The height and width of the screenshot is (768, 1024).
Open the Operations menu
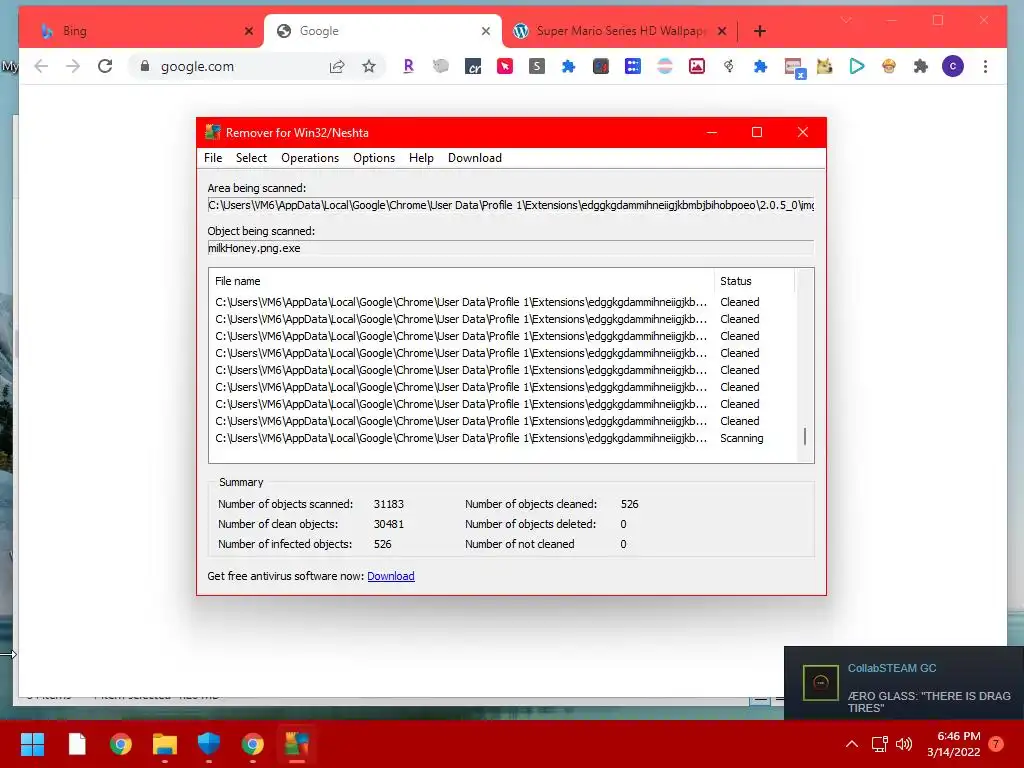310,157
